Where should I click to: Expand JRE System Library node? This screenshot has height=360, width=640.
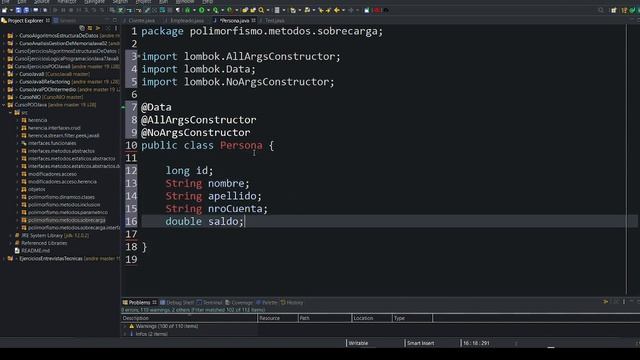[x=11, y=236]
